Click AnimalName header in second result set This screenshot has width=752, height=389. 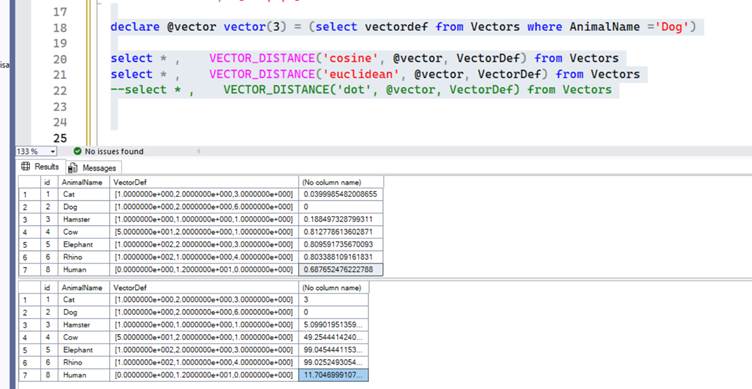click(83, 288)
